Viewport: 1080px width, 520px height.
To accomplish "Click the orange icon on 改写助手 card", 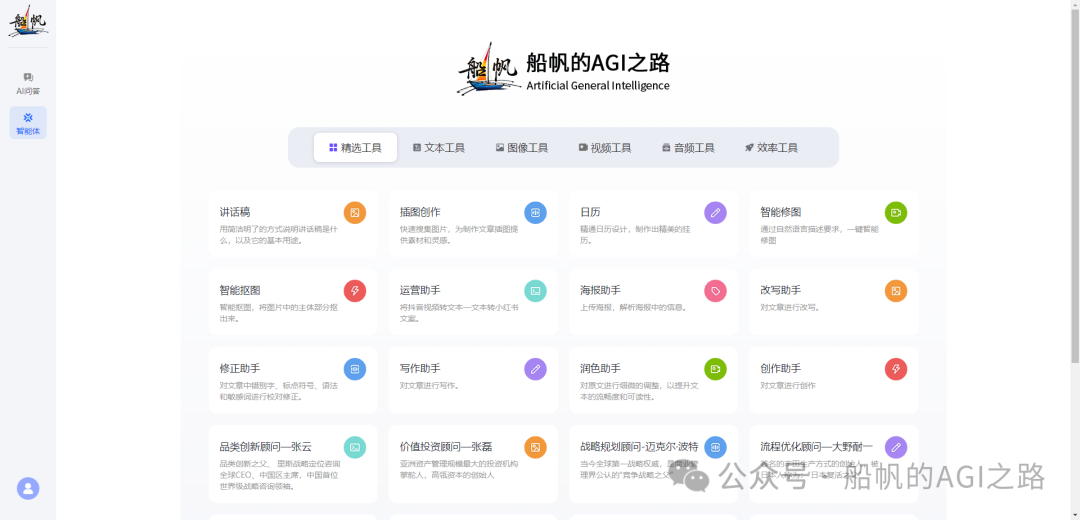I will (x=896, y=291).
